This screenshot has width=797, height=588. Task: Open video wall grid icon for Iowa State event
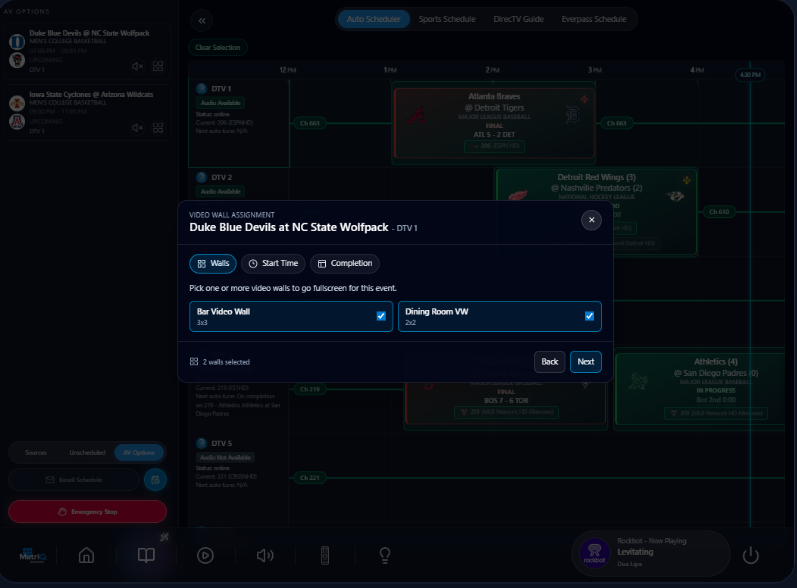[158, 128]
